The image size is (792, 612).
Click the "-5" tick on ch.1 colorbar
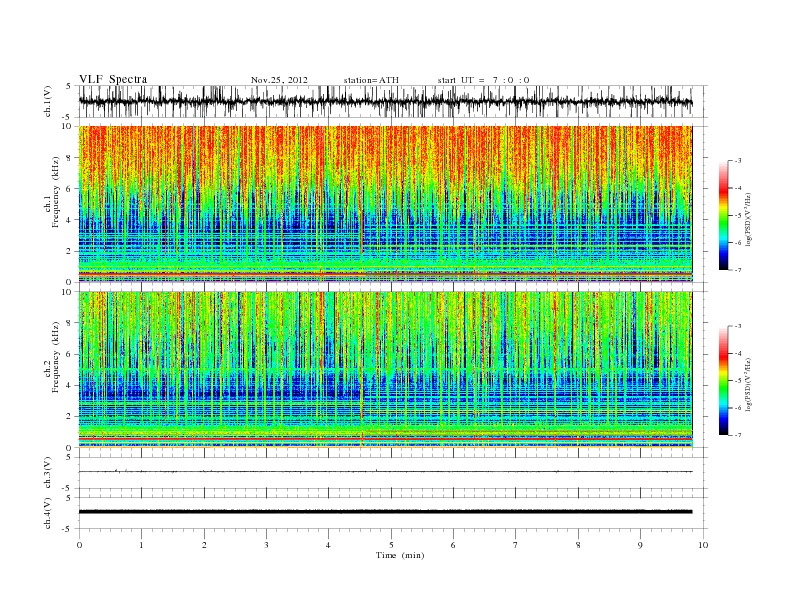click(x=738, y=216)
